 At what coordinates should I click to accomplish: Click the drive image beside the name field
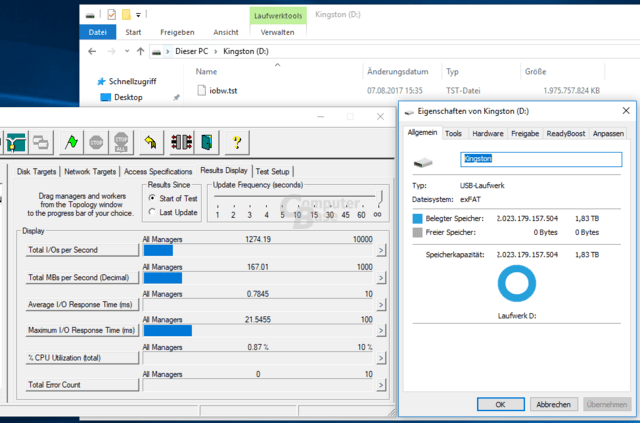pyautogui.click(x=423, y=163)
